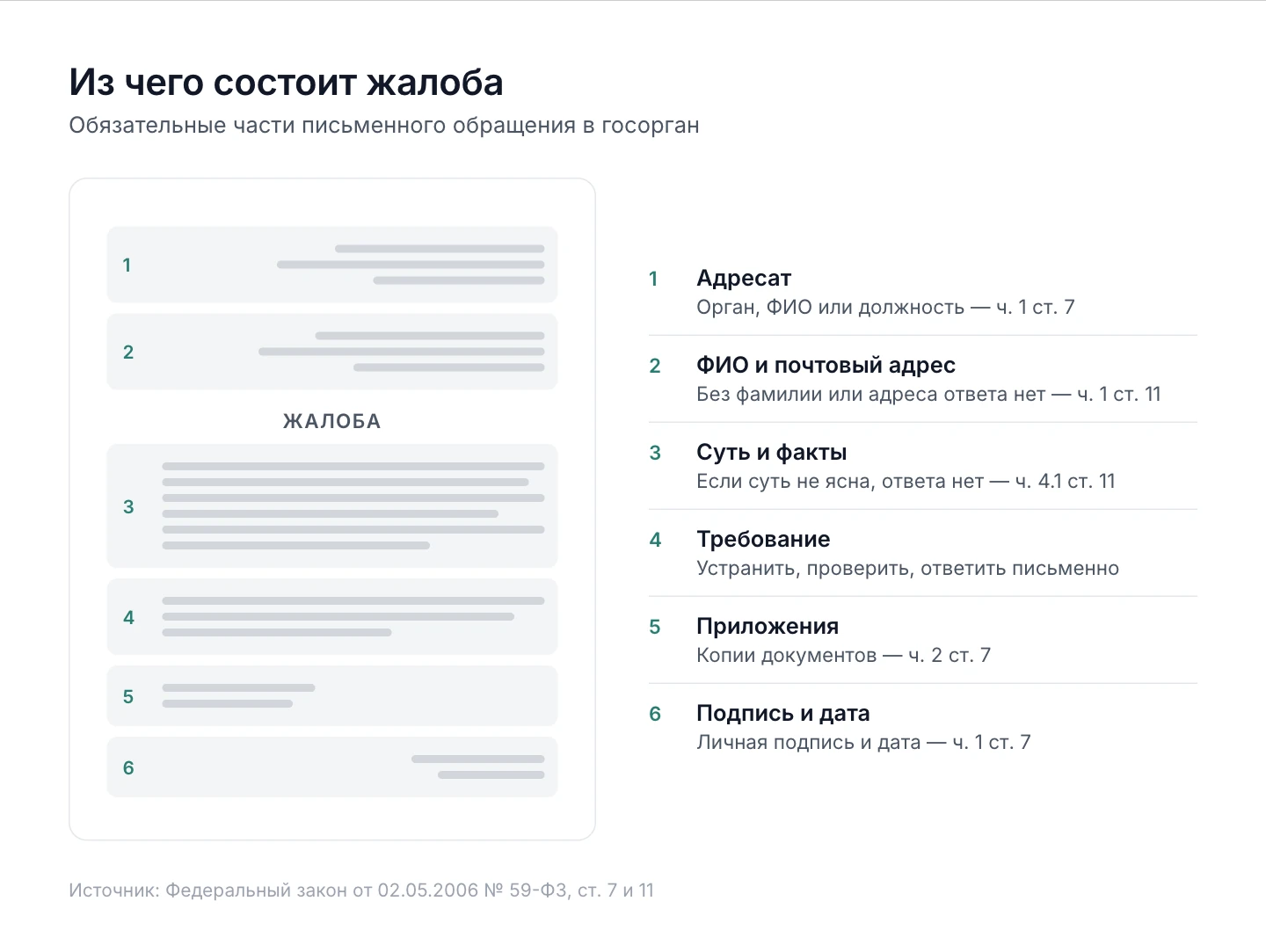Click the legend title "Адресат"

click(x=744, y=279)
